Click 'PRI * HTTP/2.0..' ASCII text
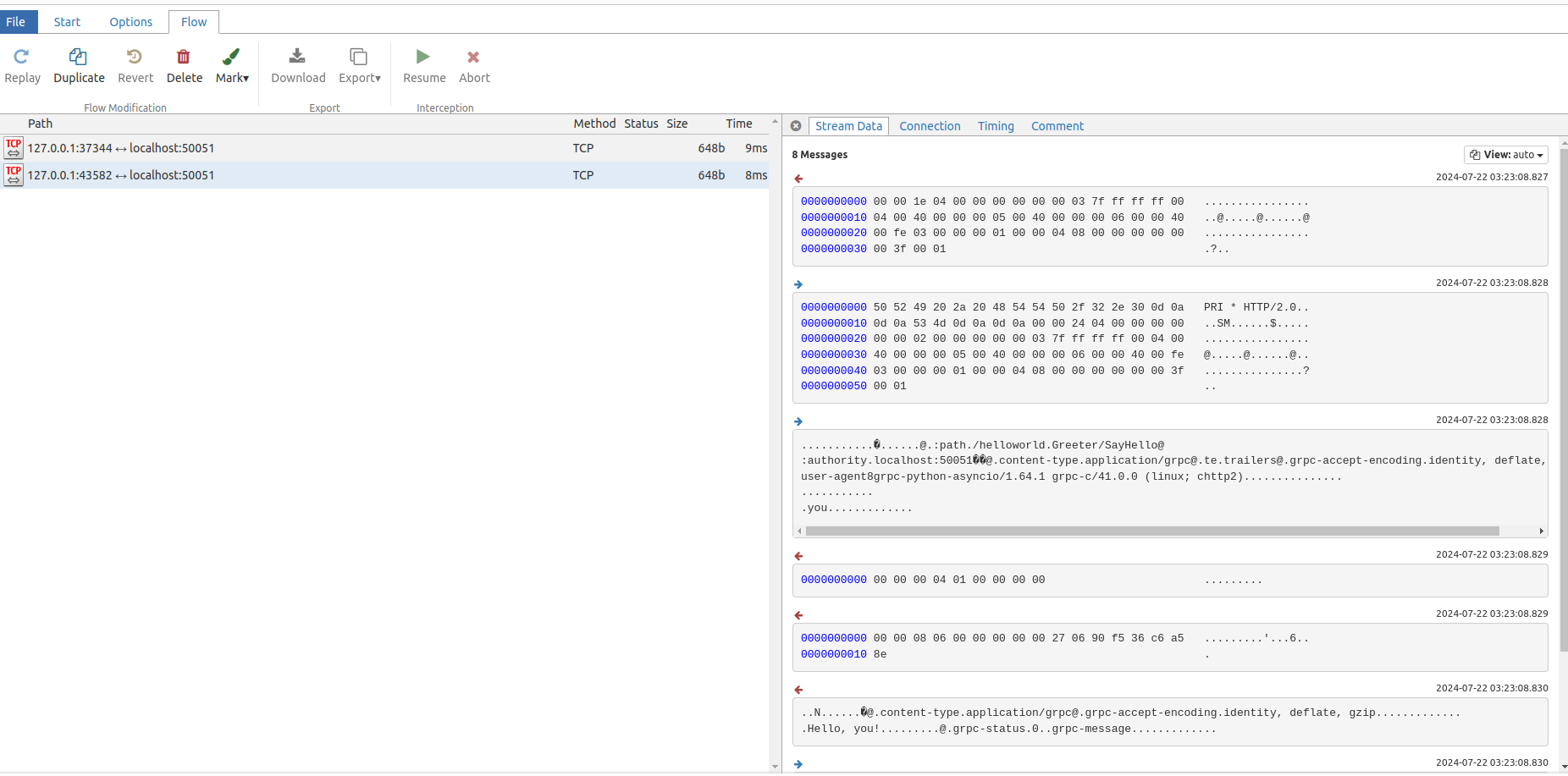The width and height of the screenshot is (1568, 776). click(x=1256, y=307)
